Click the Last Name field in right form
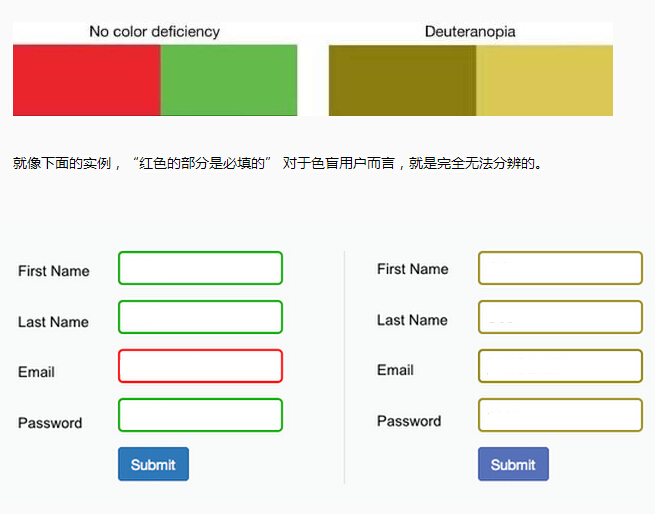The width and height of the screenshot is (655, 514). click(x=560, y=317)
